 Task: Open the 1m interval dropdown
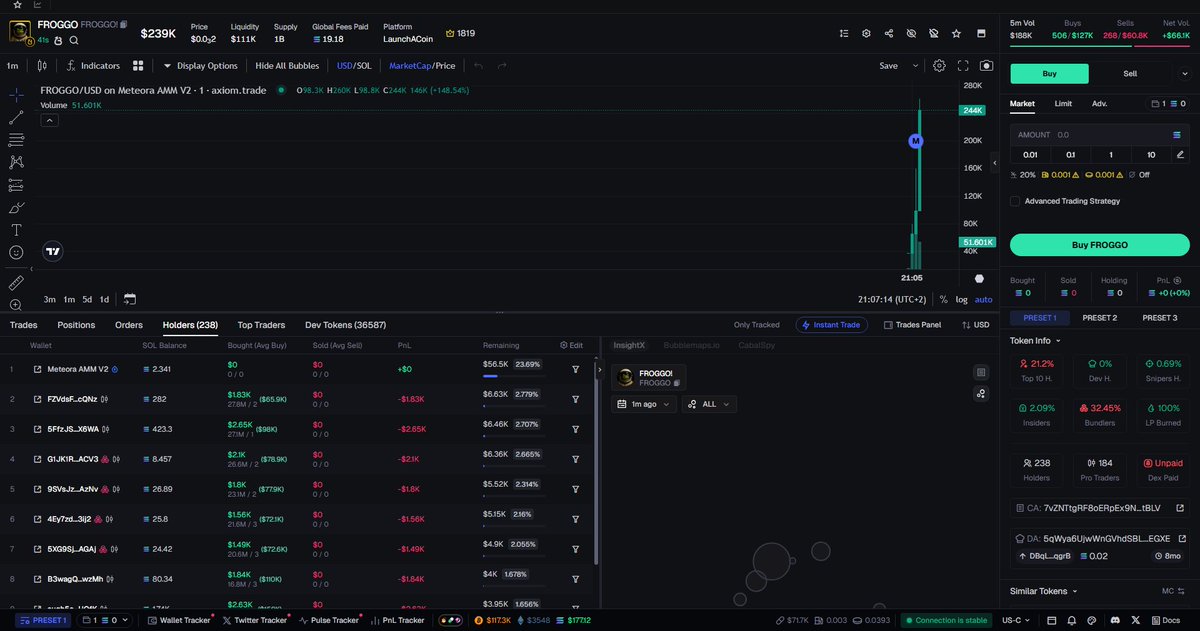pyautogui.click(x=13, y=66)
